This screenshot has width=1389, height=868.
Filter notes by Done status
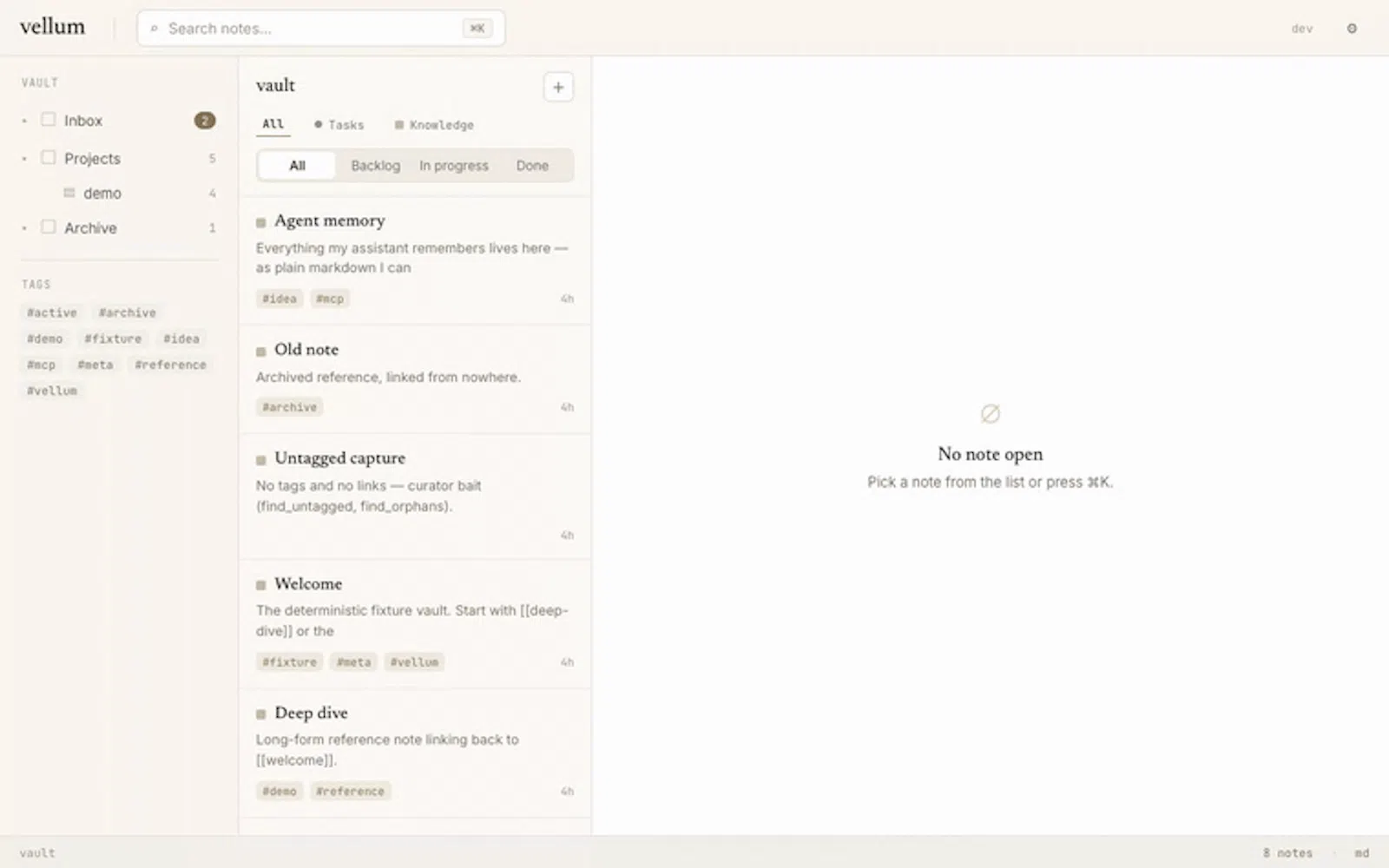click(532, 166)
